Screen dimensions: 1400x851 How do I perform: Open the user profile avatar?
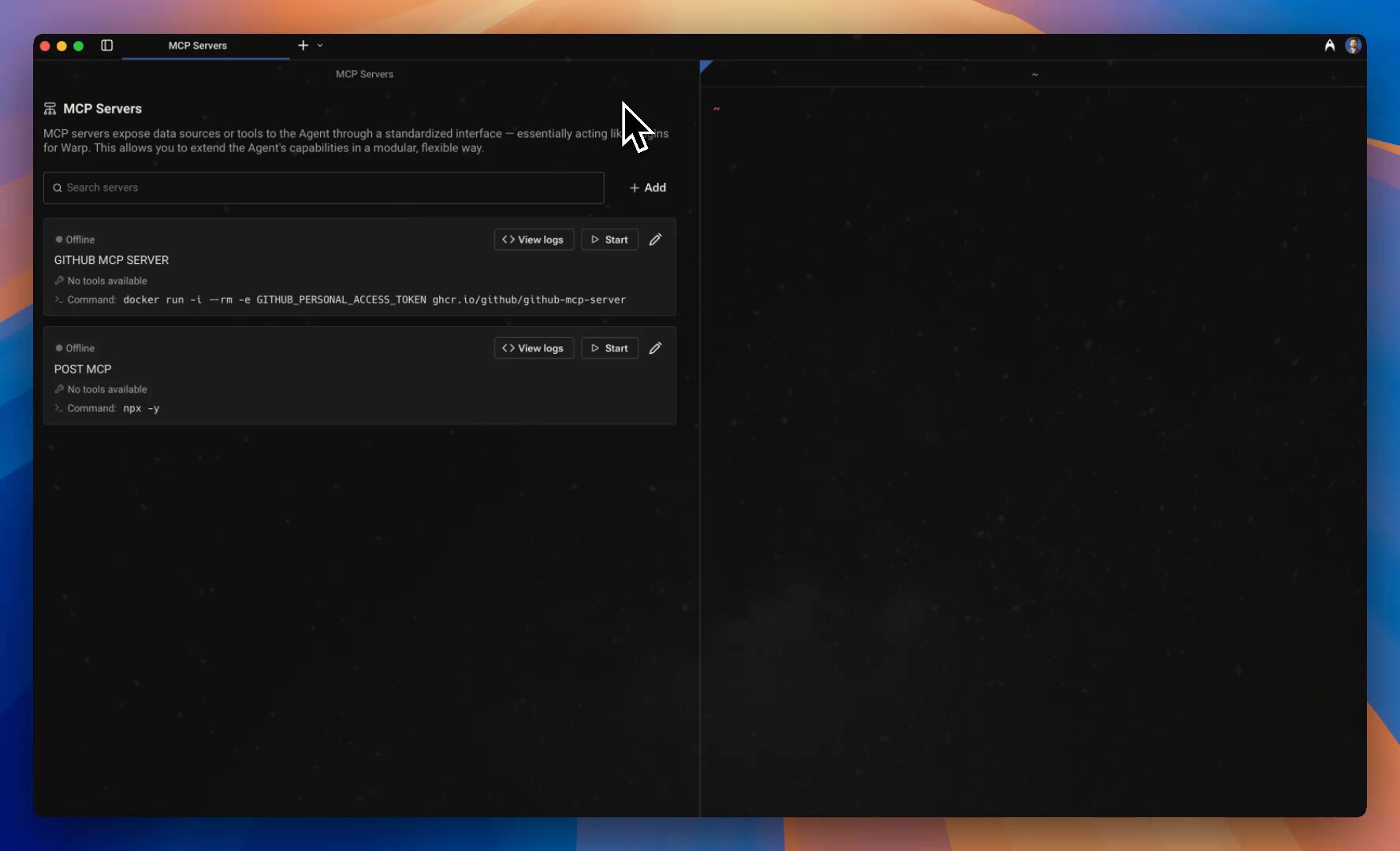click(x=1353, y=46)
